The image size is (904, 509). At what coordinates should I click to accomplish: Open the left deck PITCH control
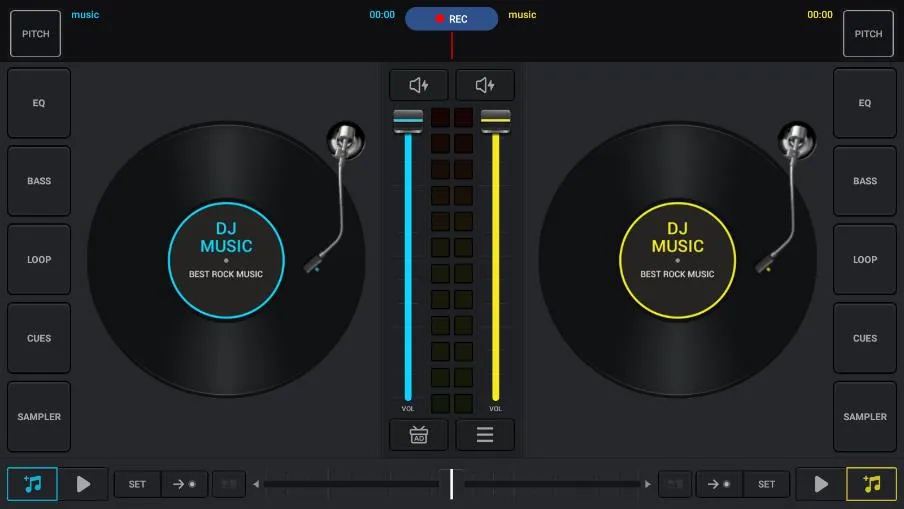(x=35, y=33)
